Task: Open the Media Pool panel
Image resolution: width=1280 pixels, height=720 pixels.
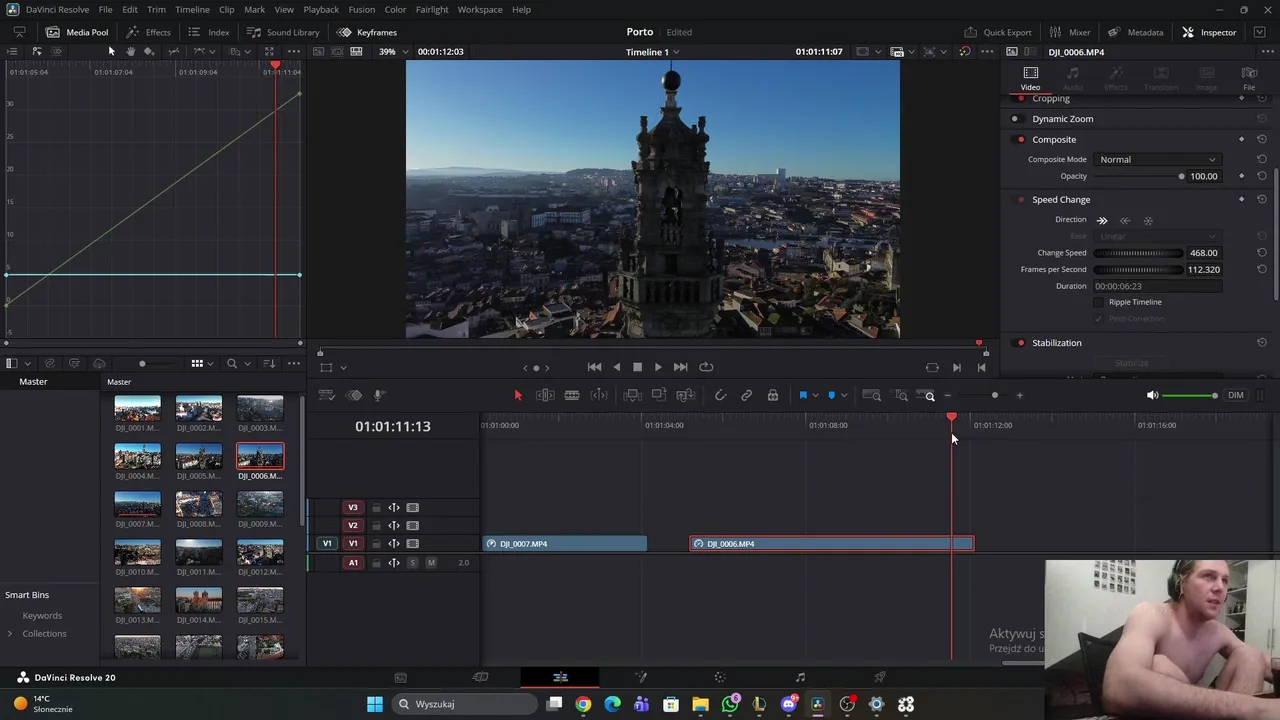Action: pos(77,32)
